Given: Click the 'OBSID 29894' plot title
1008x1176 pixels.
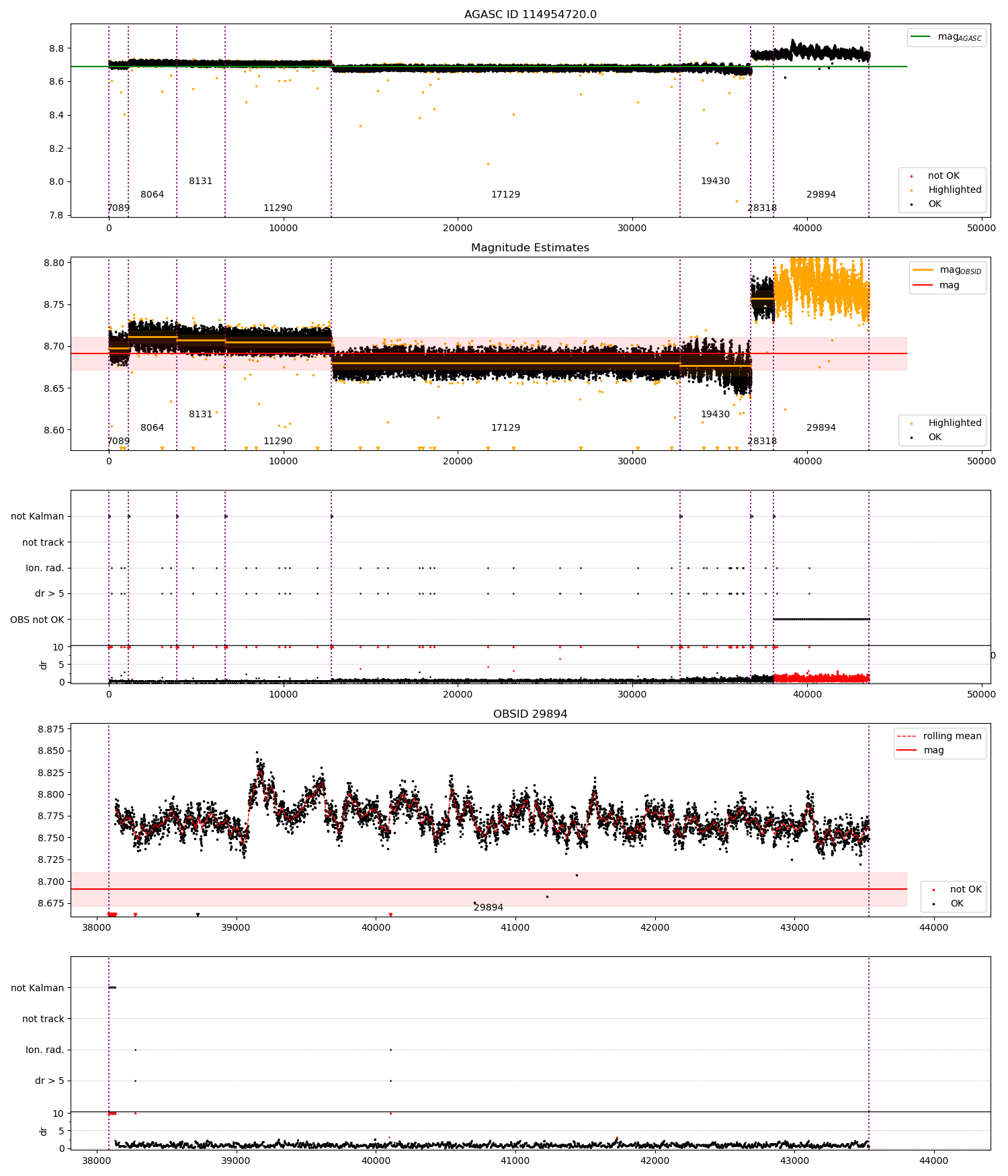Looking at the screenshot, I should 530,714.
